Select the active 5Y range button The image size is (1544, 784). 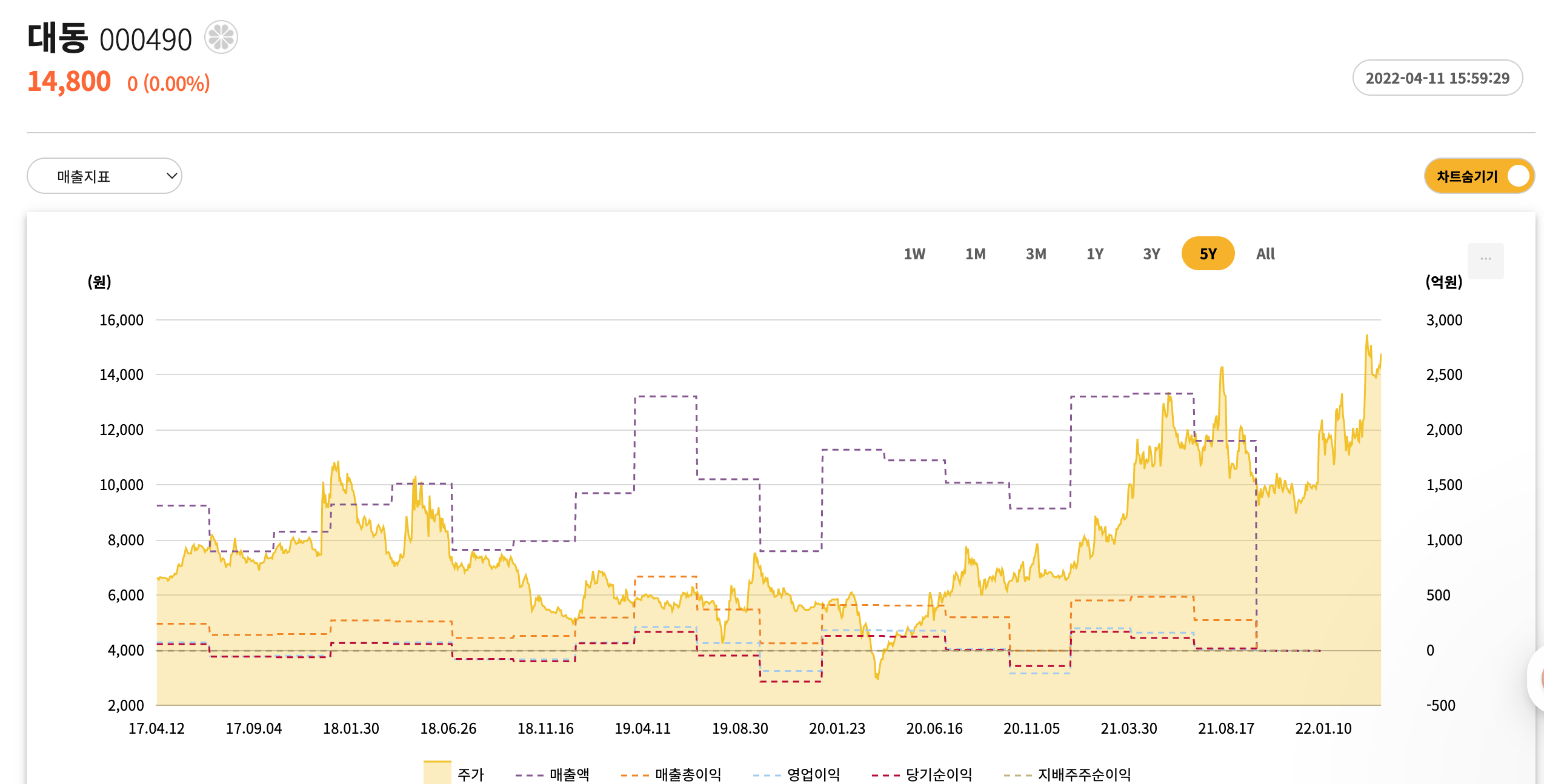pos(1208,254)
